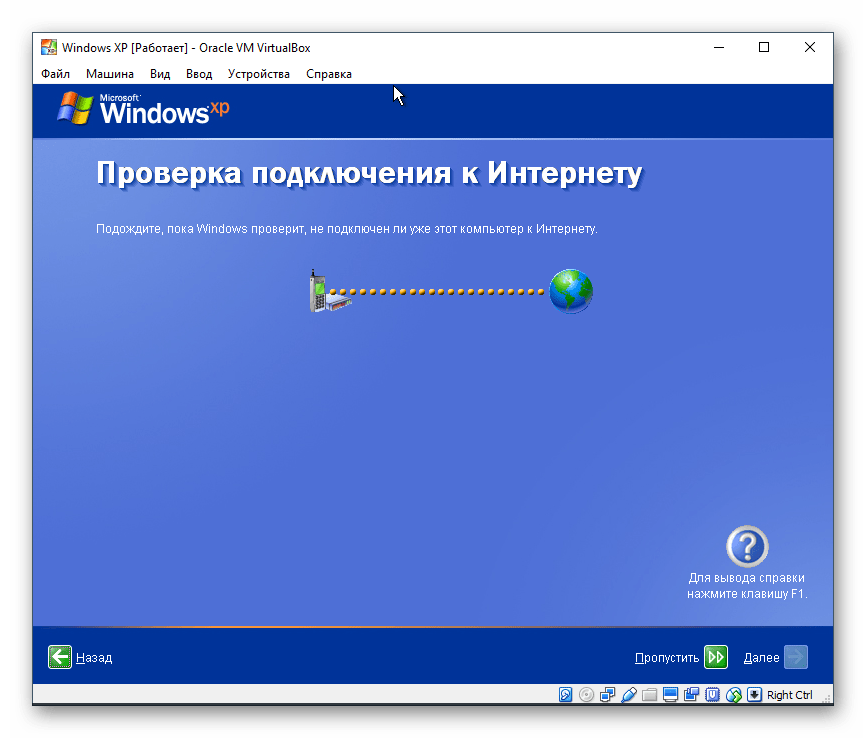Click the display monitor status icon

670,694
